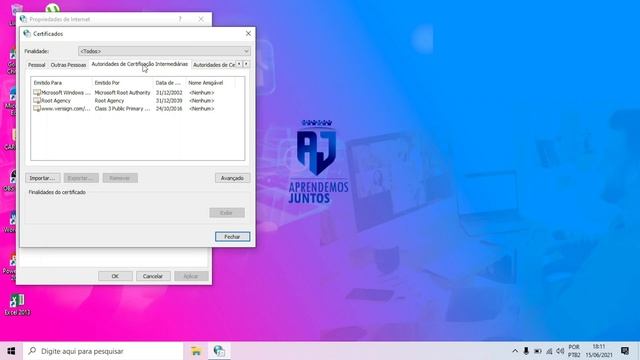Open the partially visible Autoridades de Ce... tab

[213, 65]
